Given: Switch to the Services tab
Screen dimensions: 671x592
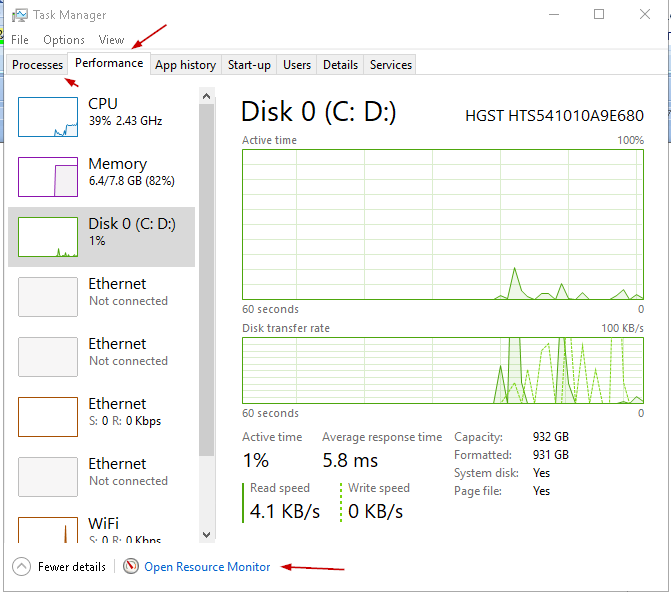Looking at the screenshot, I should (391, 65).
